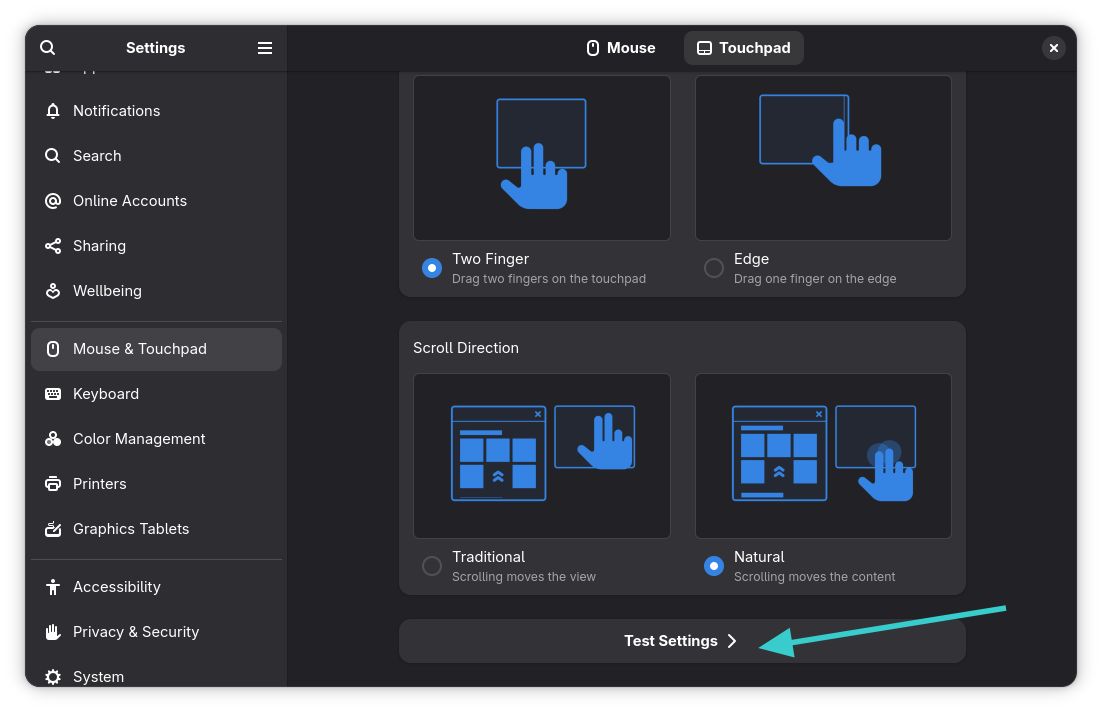
Task: Open Color Management settings
Action: [139, 438]
